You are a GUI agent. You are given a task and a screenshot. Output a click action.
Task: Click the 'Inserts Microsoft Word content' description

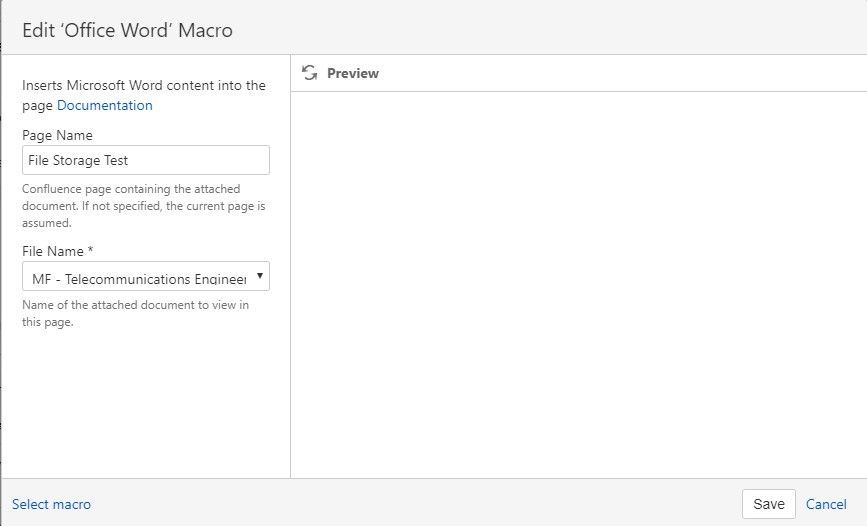(144, 95)
